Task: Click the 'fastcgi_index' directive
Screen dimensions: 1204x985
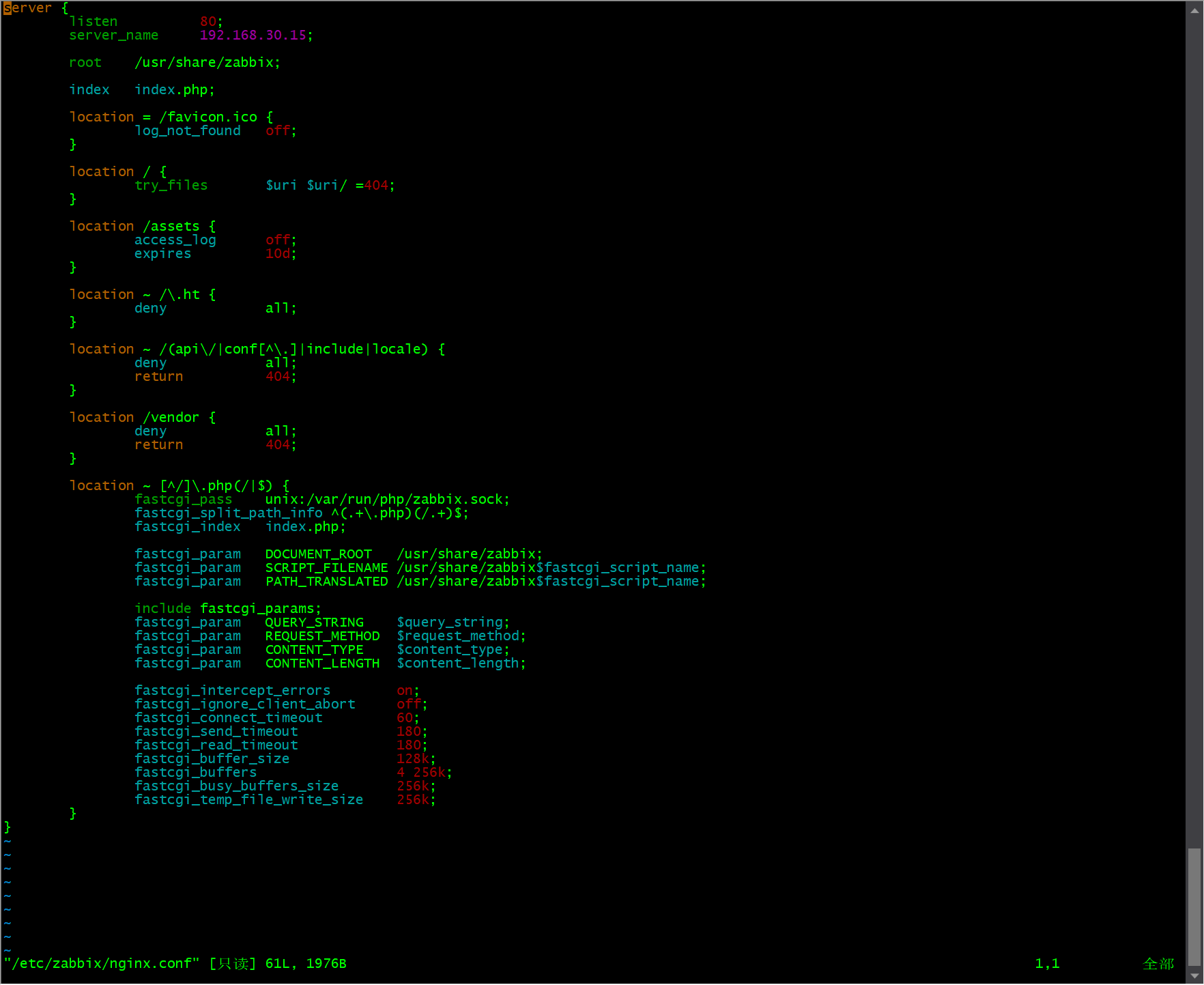Action: (x=188, y=526)
